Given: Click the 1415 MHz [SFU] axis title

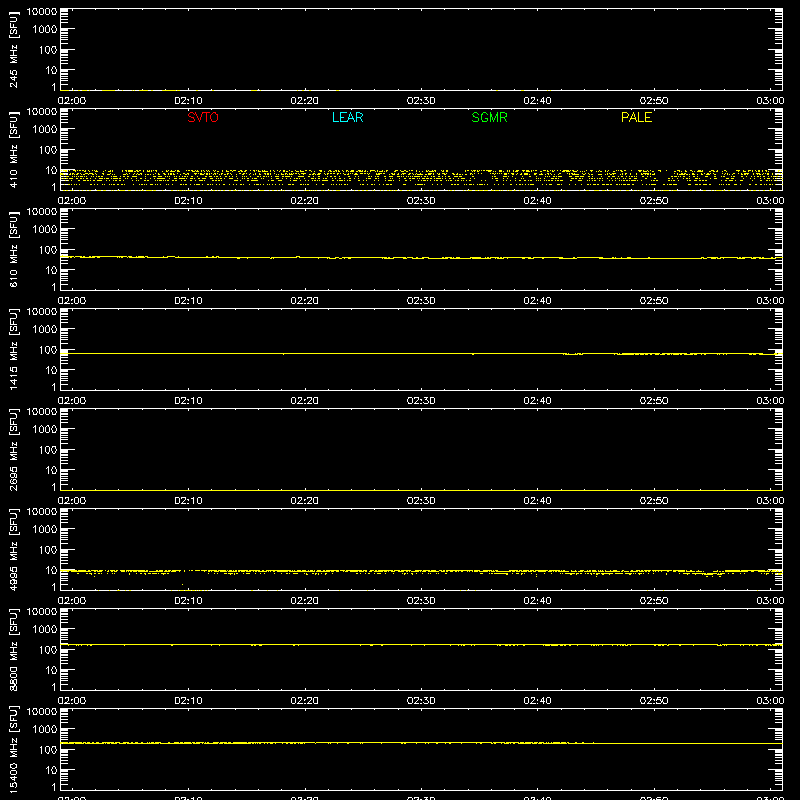Looking at the screenshot, I should click(x=13, y=349).
